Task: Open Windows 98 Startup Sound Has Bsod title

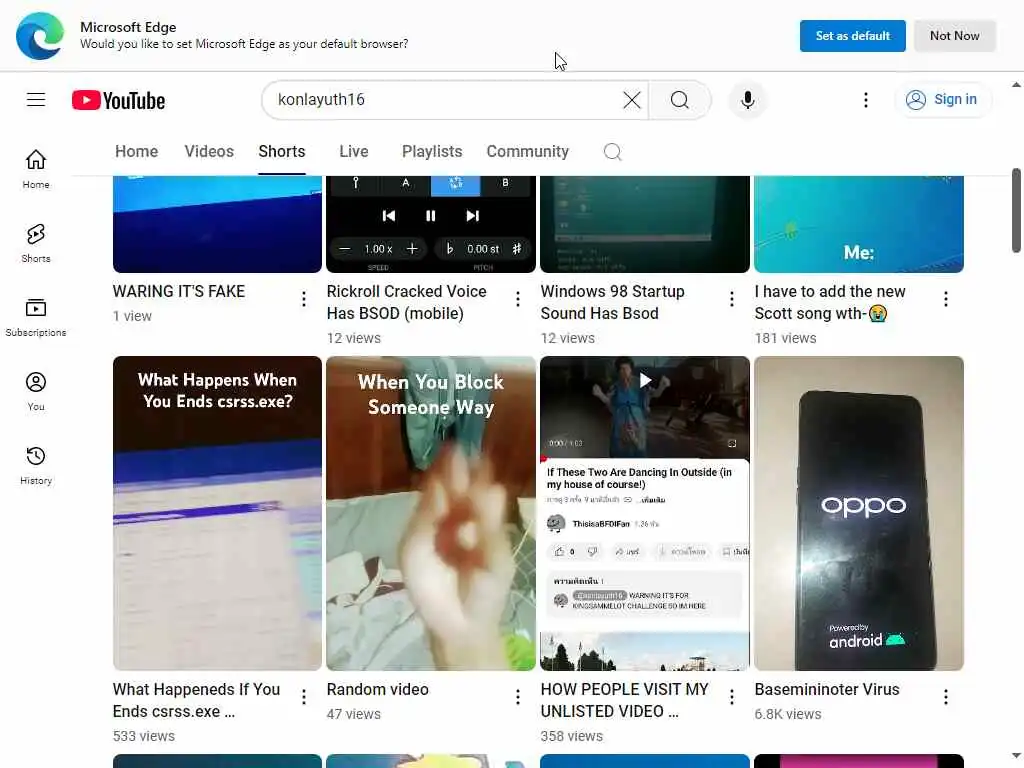Action: [x=613, y=302]
